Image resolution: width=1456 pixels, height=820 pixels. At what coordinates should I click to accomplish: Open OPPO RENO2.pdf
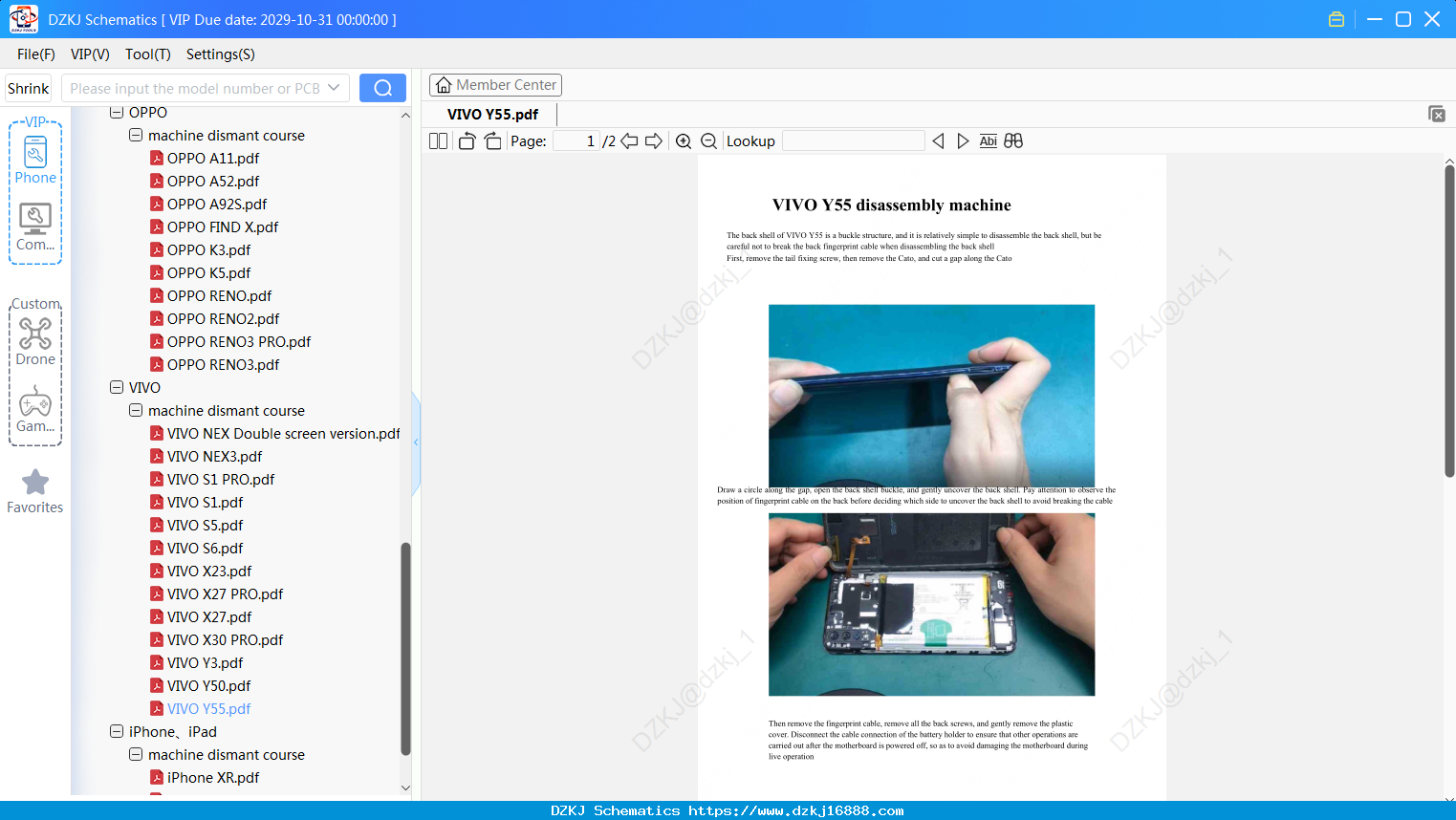tap(224, 318)
